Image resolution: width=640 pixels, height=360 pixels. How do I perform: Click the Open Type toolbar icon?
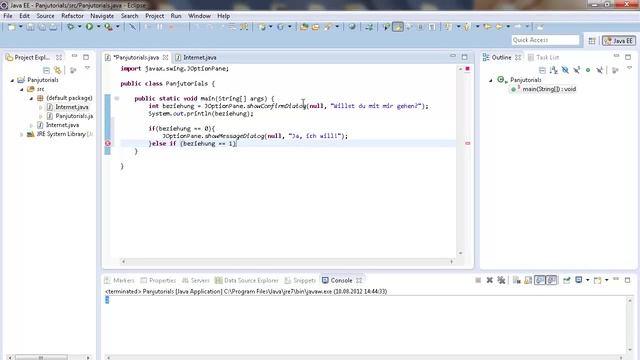(304, 27)
